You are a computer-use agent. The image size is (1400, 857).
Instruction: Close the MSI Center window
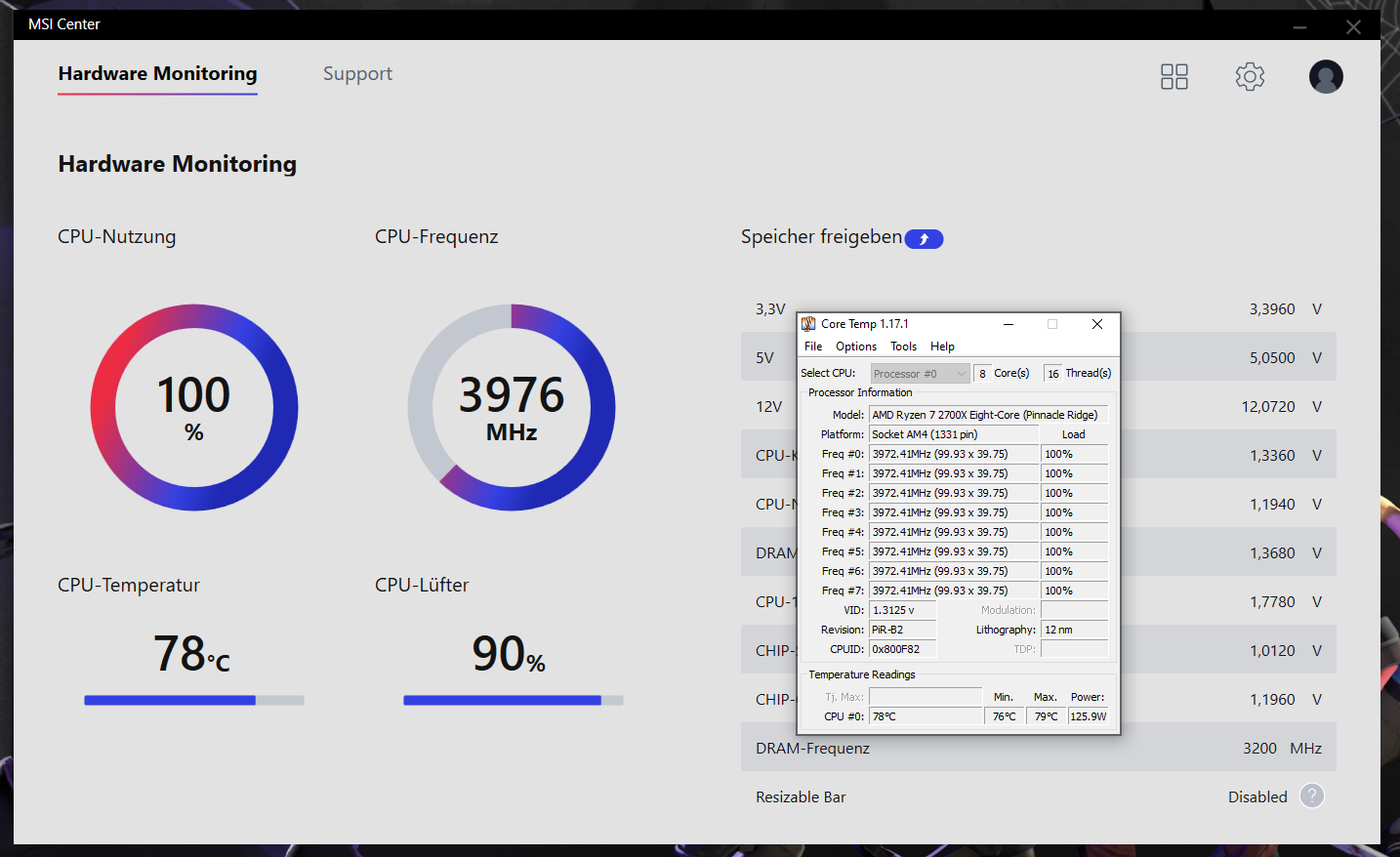pos(1353,26)
